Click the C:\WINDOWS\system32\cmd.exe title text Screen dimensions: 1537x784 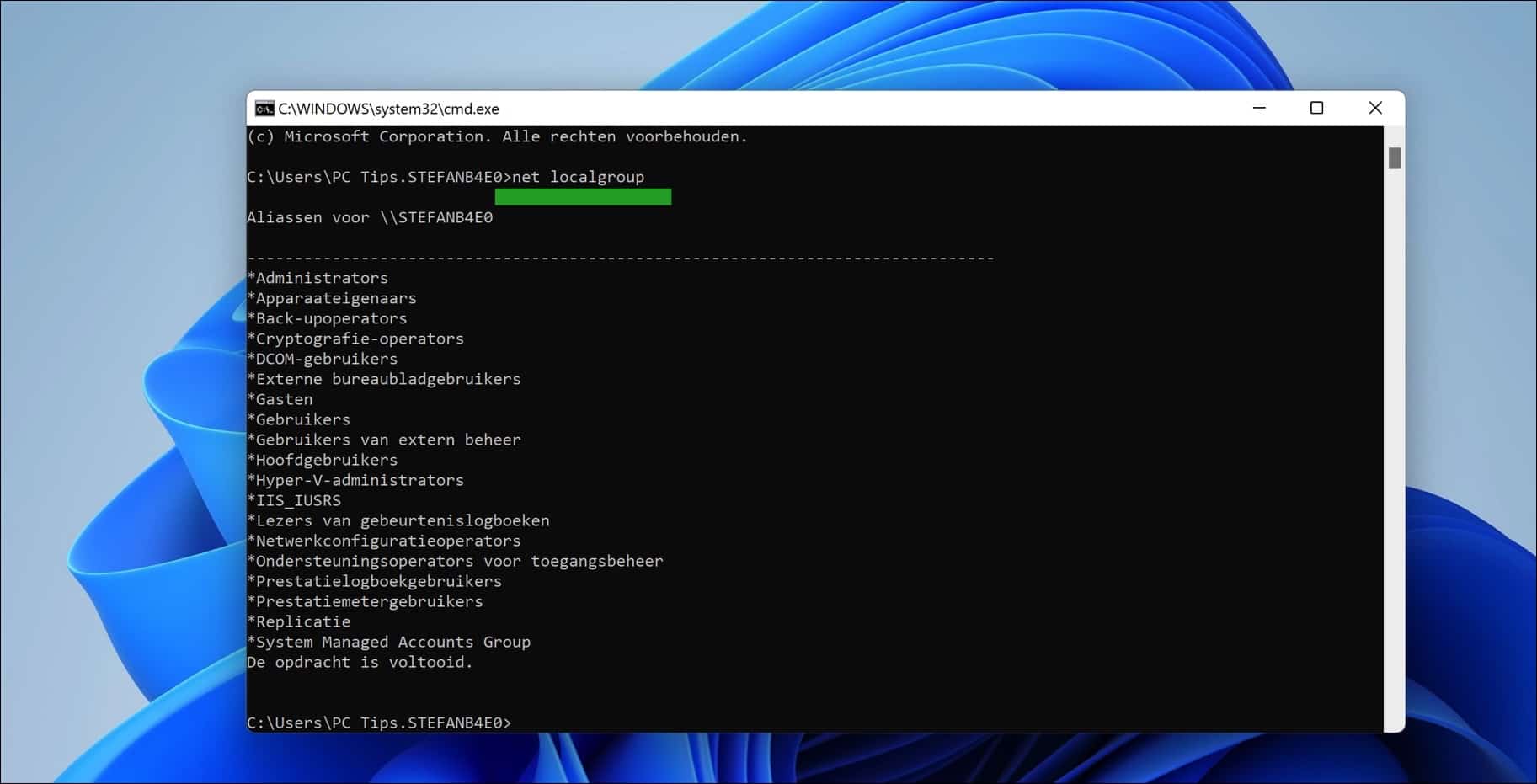pyautogui.click(x=390, y=108)
